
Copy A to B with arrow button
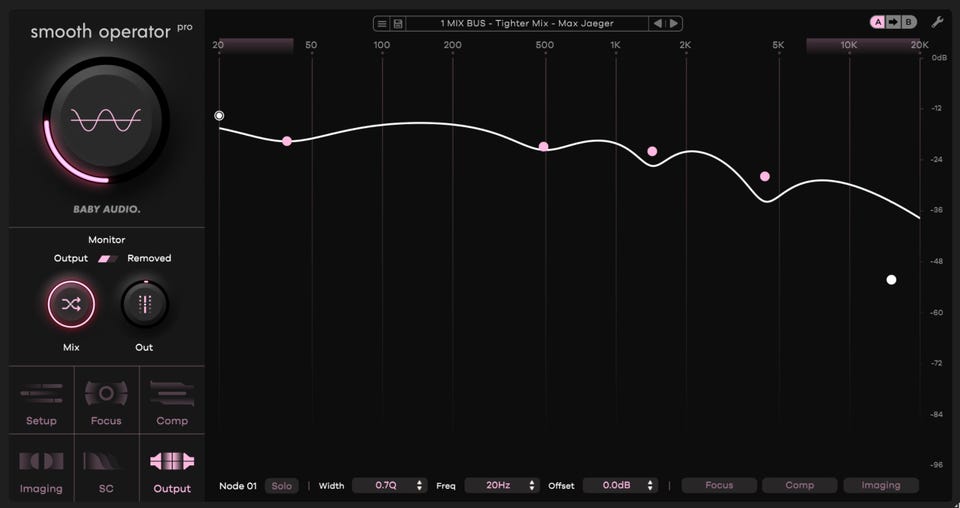(x=893, y=22)
